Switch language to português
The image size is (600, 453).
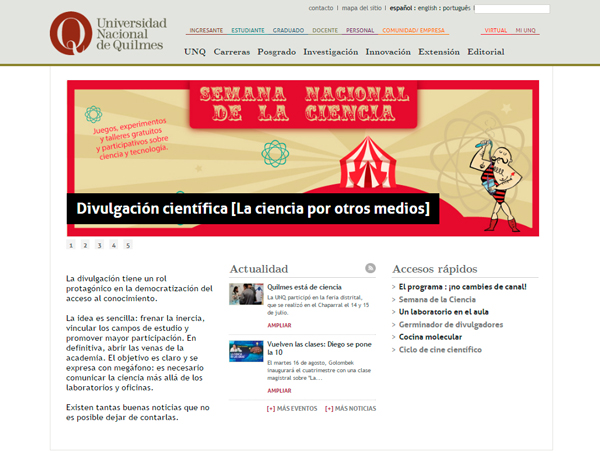(x=457, y=8)
